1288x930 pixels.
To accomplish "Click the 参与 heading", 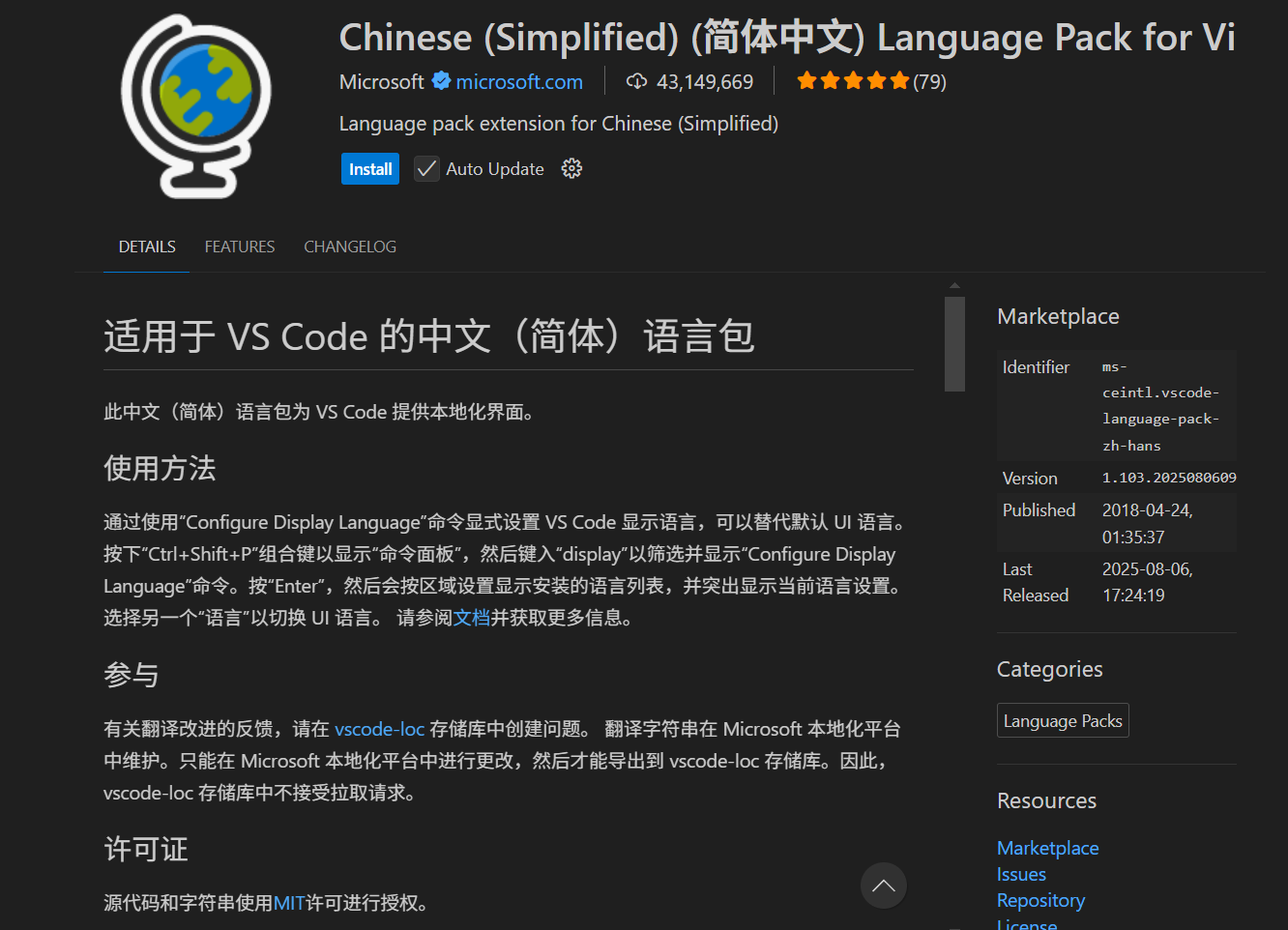I will (x=132, y=675).
